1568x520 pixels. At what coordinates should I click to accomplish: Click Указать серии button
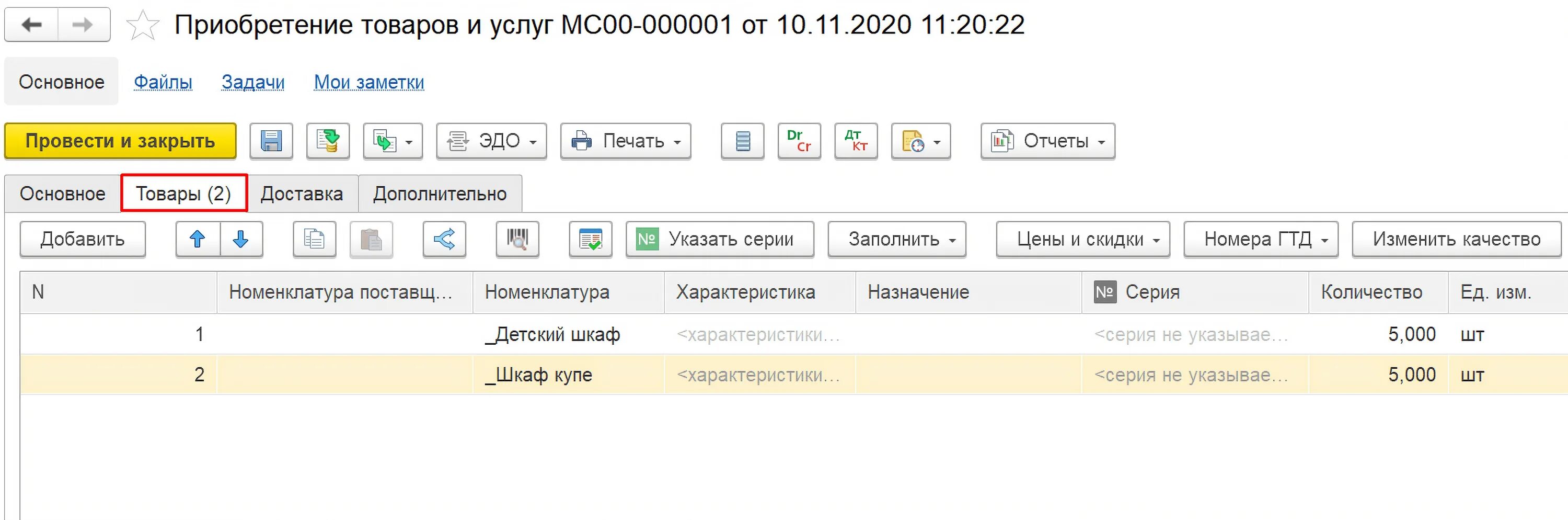coord(720,239)
